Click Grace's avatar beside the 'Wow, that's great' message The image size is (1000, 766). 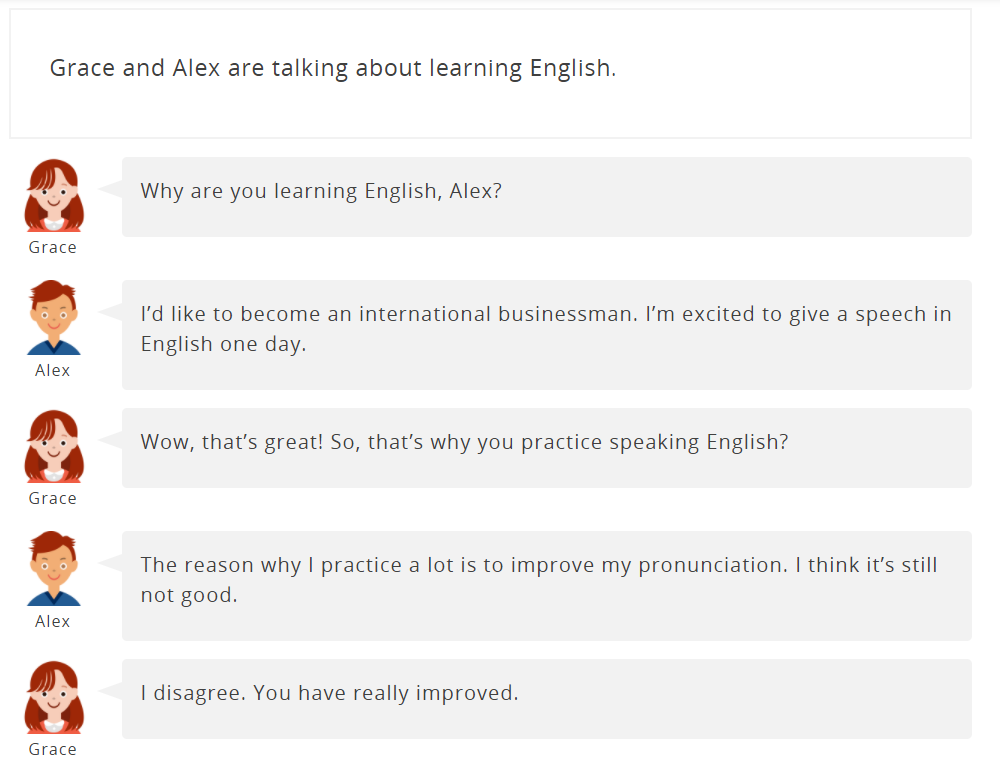click(54, 446)
